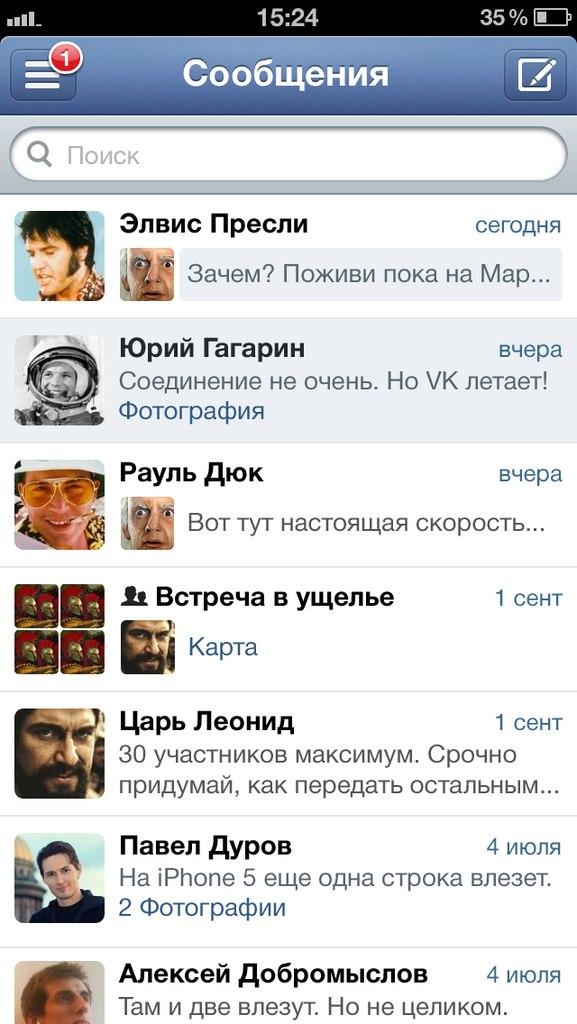Open the Фотография attachment link

click(x=191, y=411)
